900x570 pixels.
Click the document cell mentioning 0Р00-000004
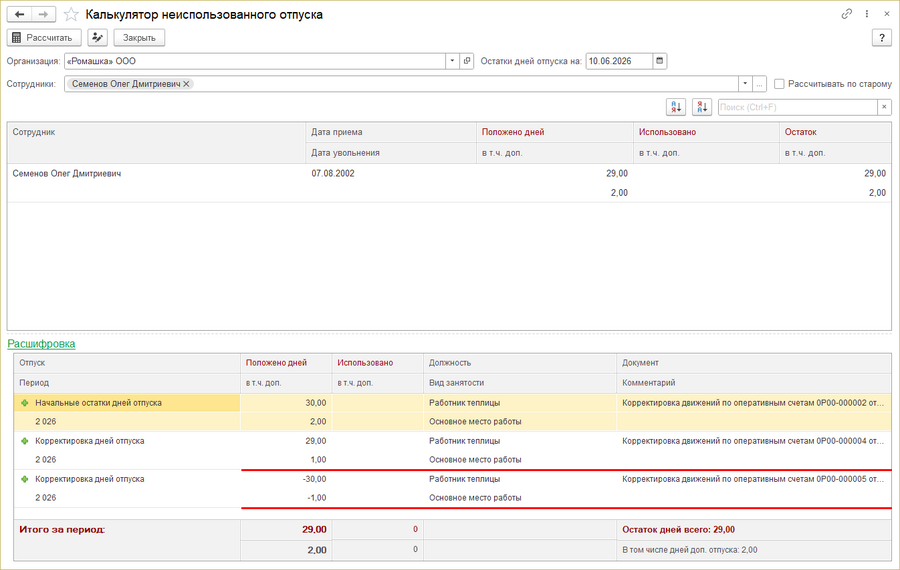point(754,441)
